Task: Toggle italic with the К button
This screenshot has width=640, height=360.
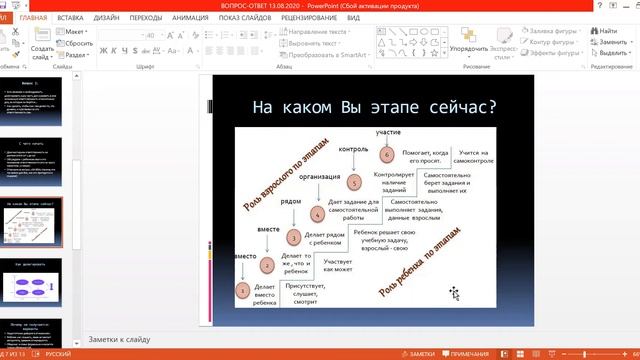Action: tap(114, 51)
